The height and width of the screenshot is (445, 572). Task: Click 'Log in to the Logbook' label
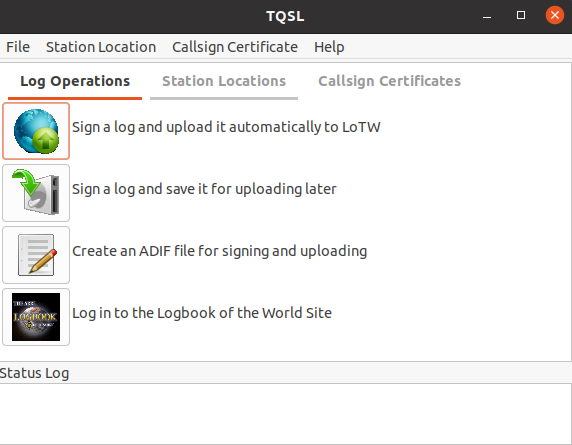pos(202,313)
